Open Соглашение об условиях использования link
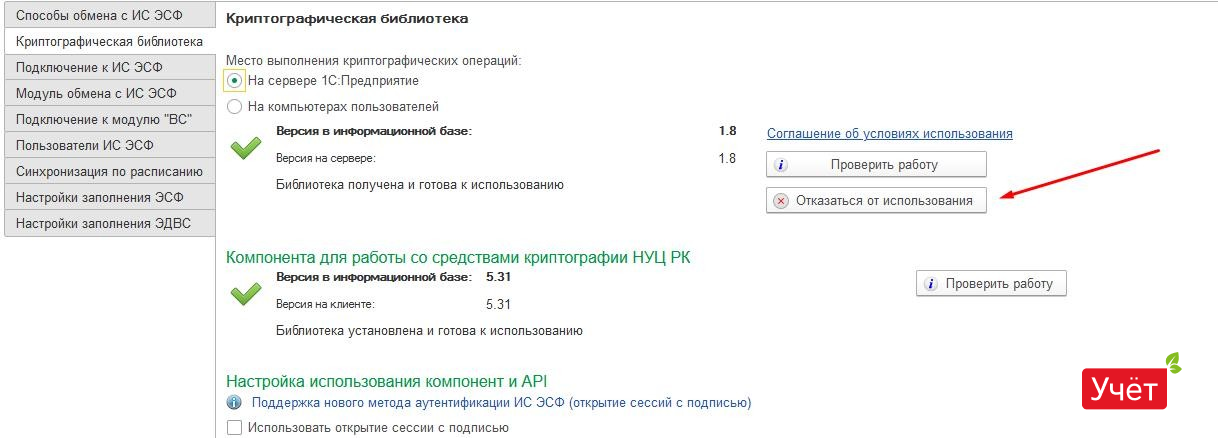 (x=889, y=133)
